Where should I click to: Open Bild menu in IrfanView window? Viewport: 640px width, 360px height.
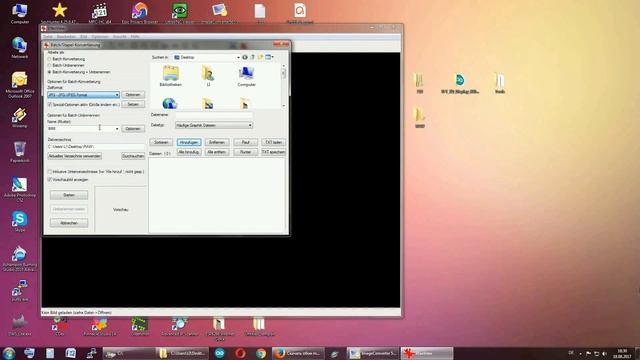84,37
